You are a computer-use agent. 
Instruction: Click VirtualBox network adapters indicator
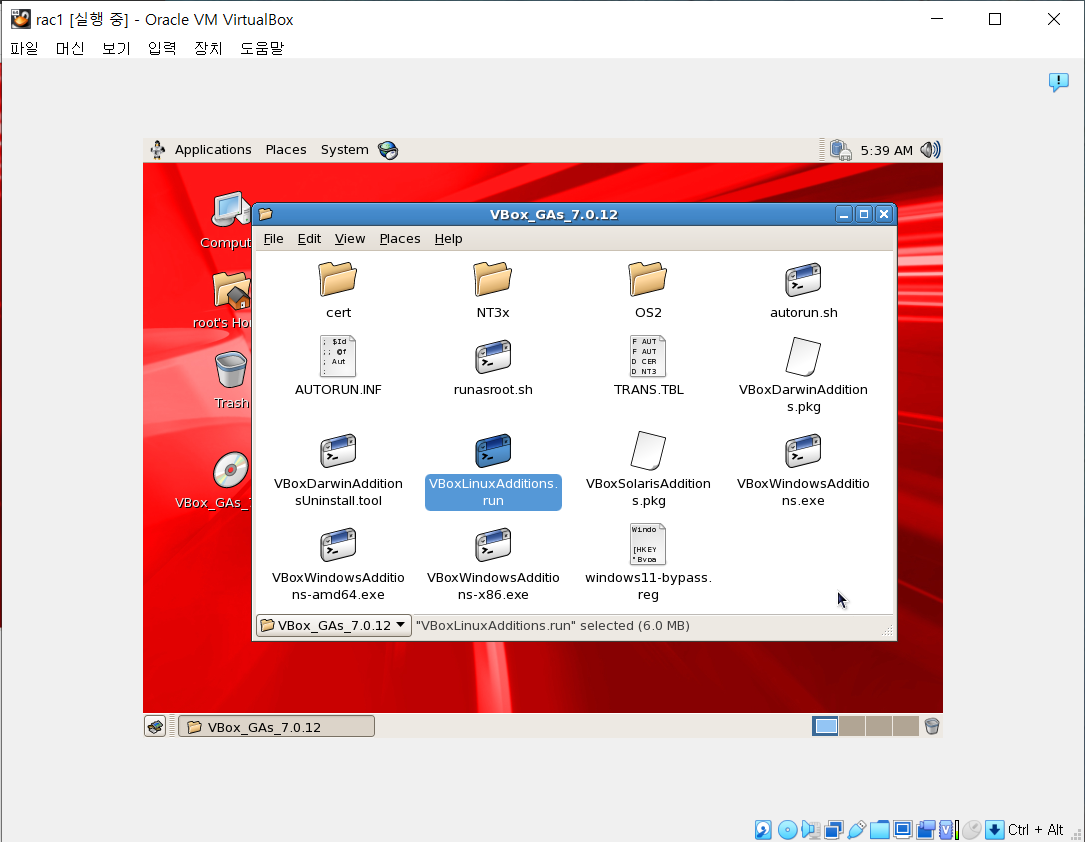click(x=834, y=830)
